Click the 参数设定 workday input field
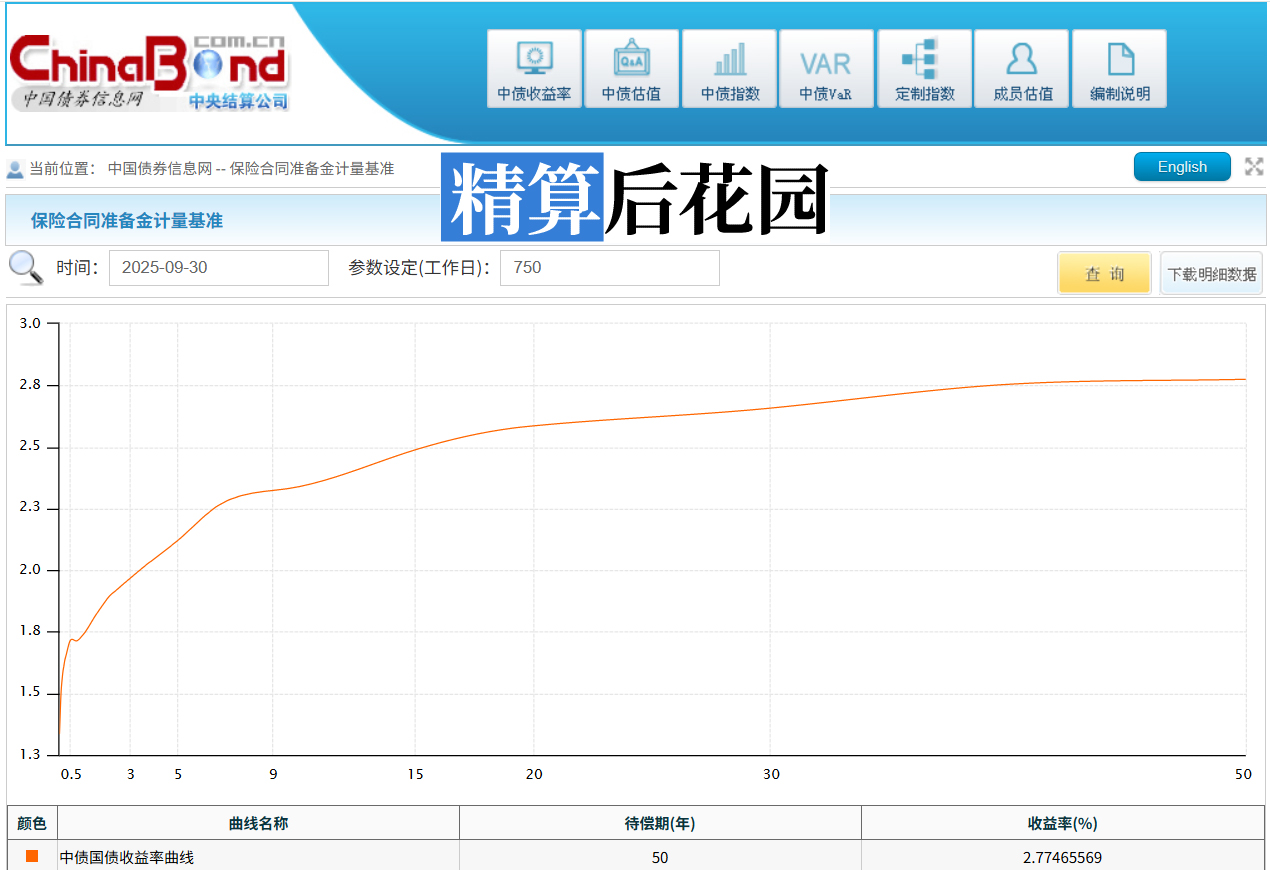 tap(609, 268)
